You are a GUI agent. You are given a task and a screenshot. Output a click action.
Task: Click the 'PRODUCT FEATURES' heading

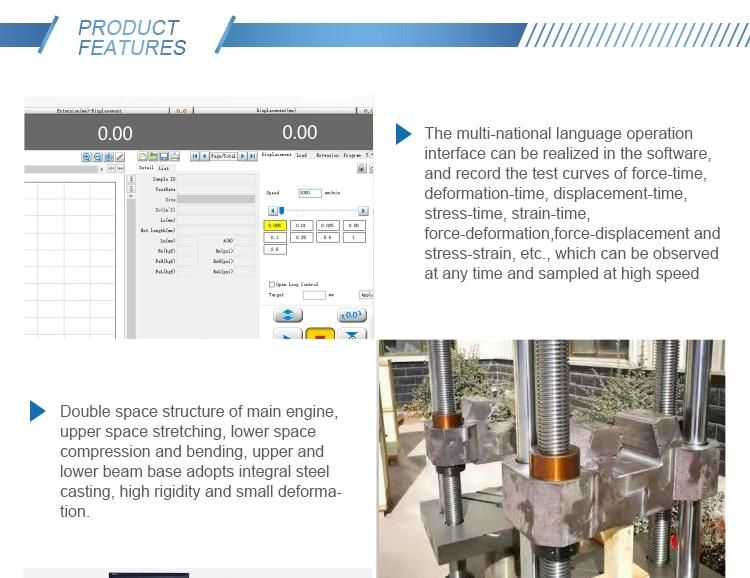(x=132, y=37)
